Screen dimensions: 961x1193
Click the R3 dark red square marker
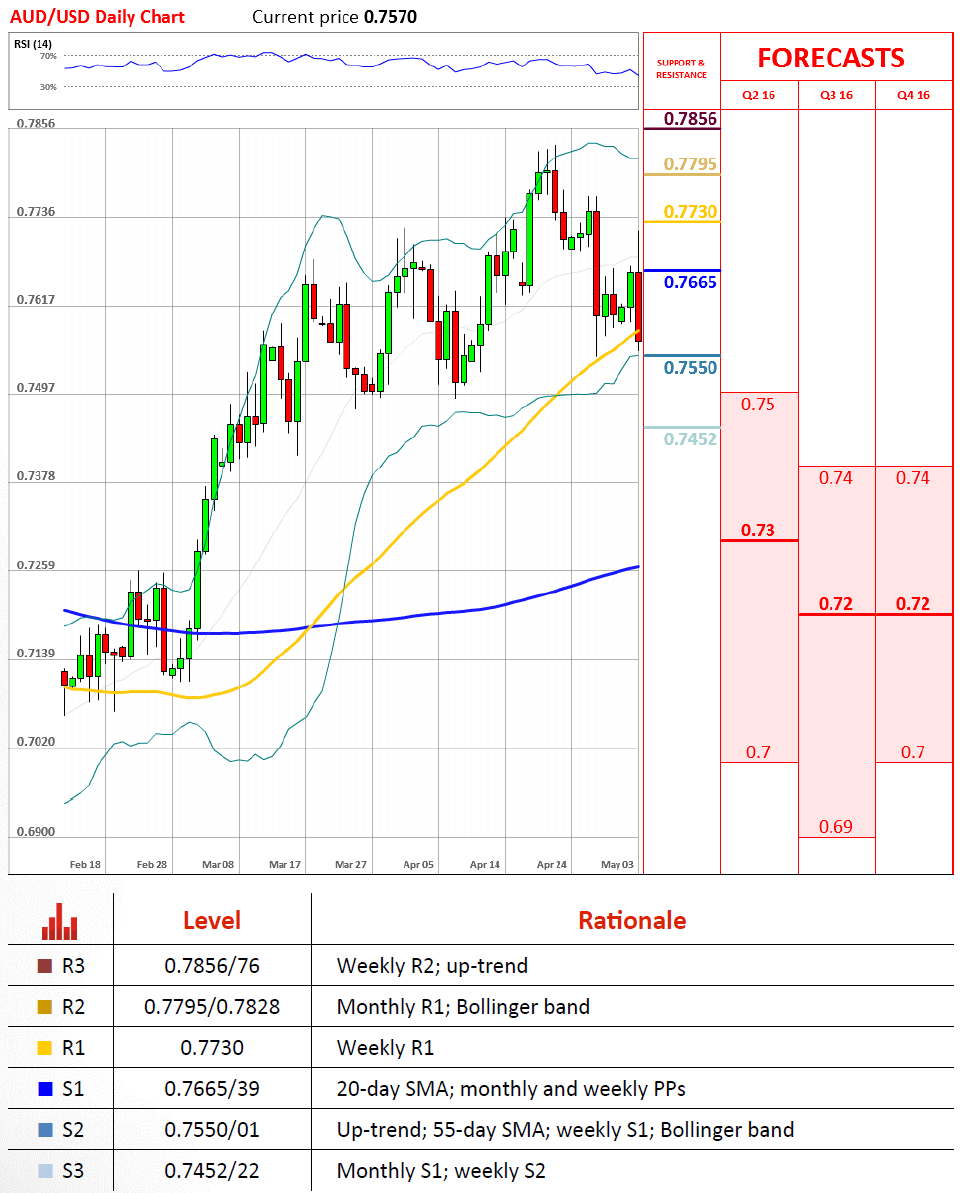coord(44,966)
